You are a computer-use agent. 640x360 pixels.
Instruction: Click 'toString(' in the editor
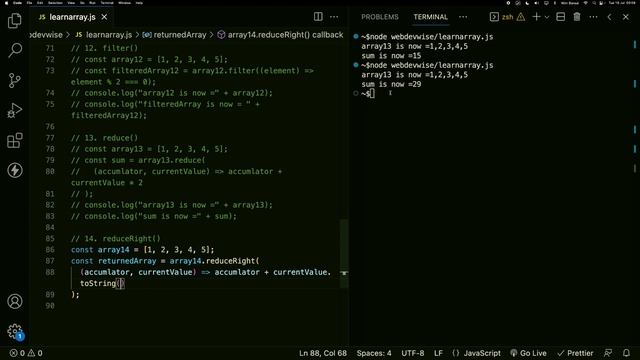(x=100, y=283)
